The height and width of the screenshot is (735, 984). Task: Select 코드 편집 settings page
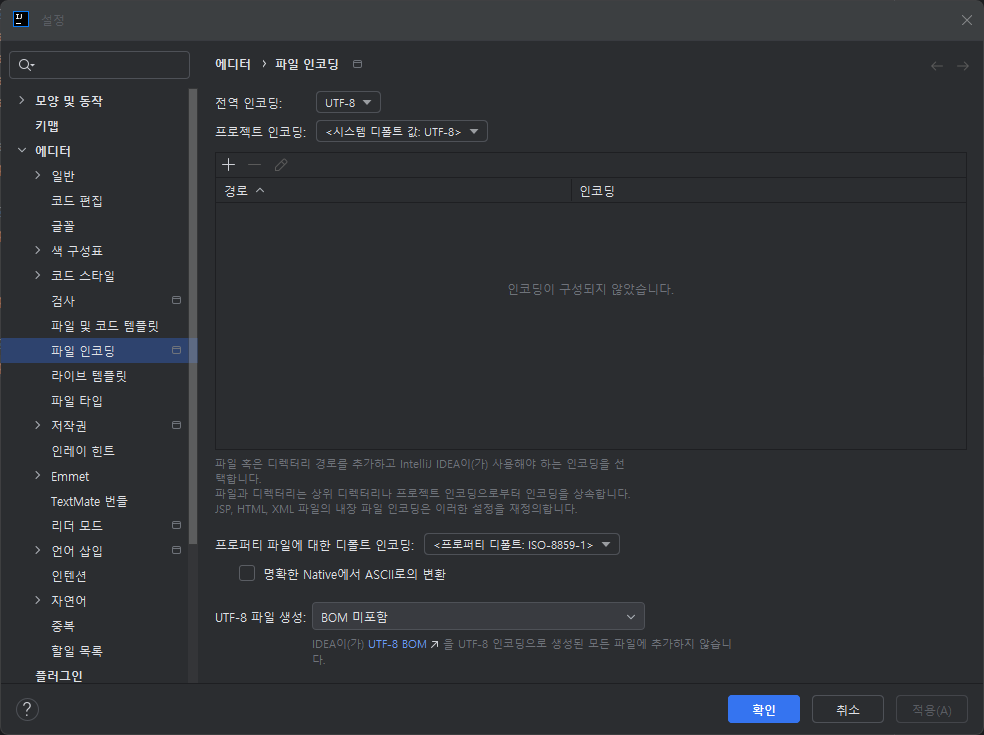[x=77, y=201]
